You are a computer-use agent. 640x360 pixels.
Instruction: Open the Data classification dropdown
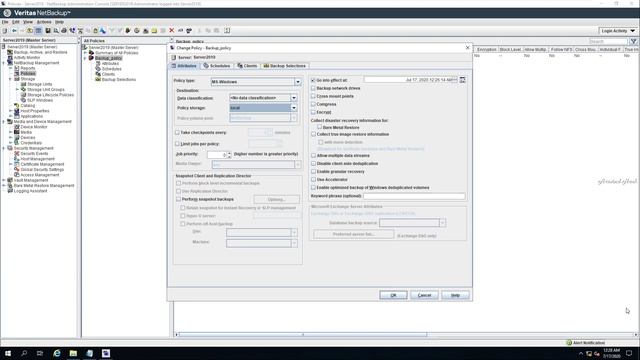coord(293,98)
